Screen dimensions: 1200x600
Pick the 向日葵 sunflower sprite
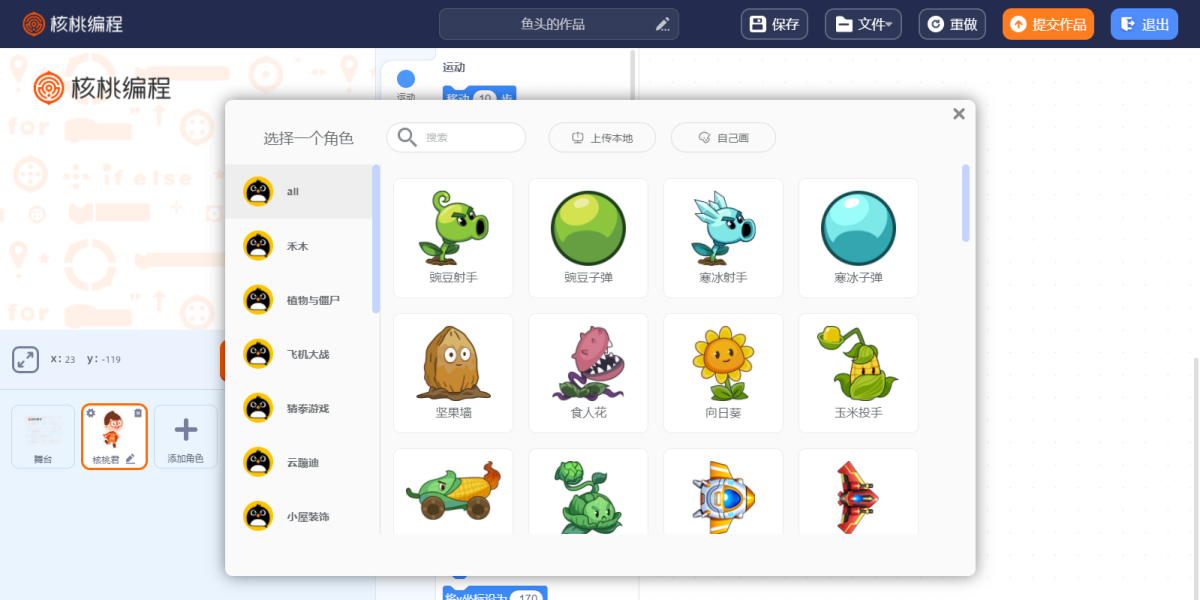(723, 372)
